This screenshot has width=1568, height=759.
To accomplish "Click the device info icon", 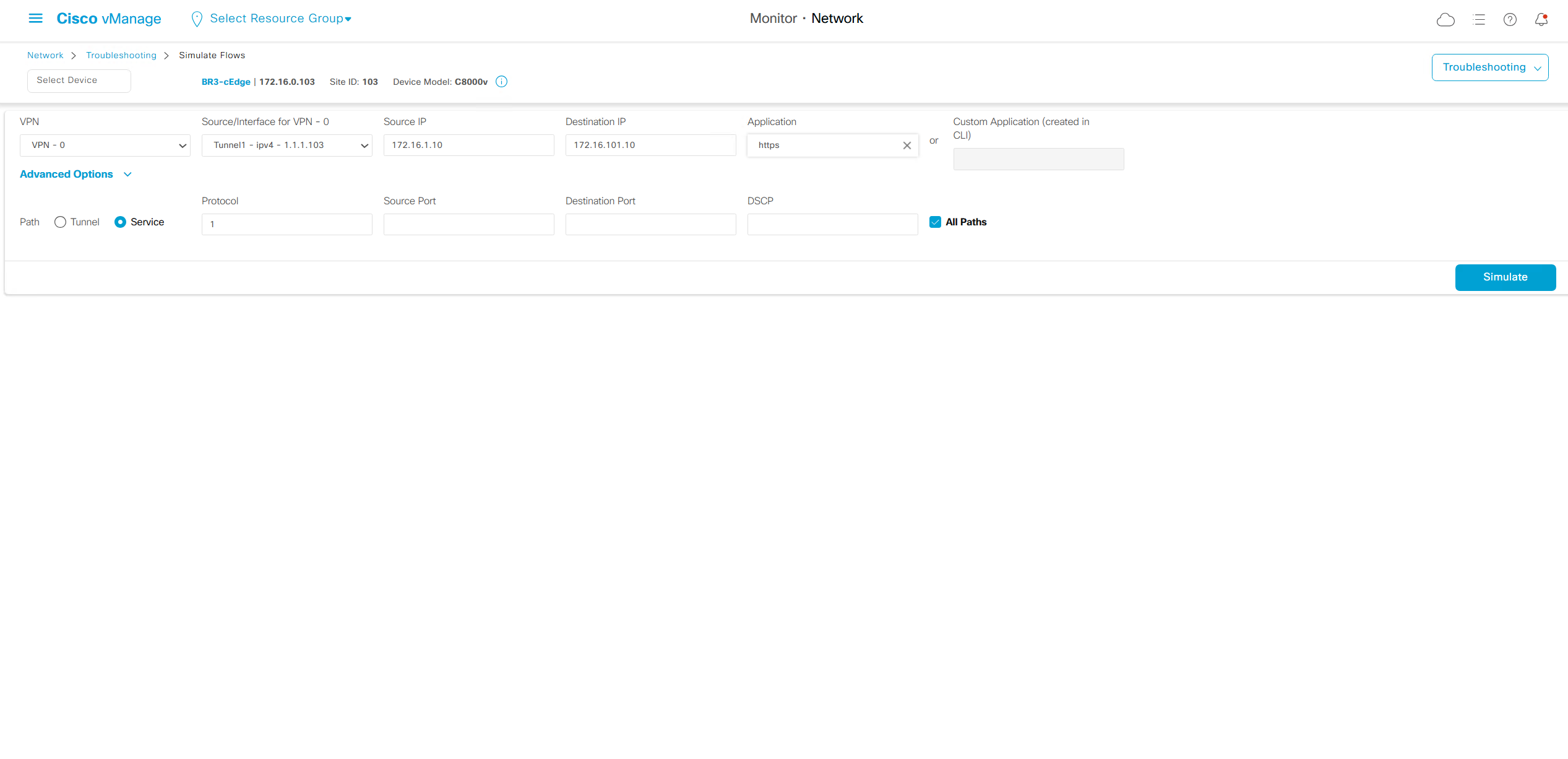I will (502, 82).
